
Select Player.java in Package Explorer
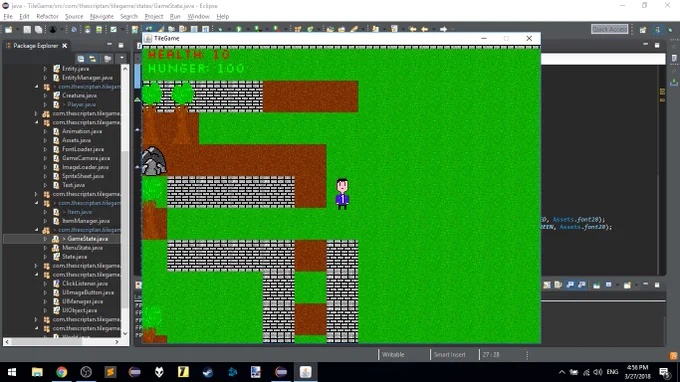(x=82, y=104)
